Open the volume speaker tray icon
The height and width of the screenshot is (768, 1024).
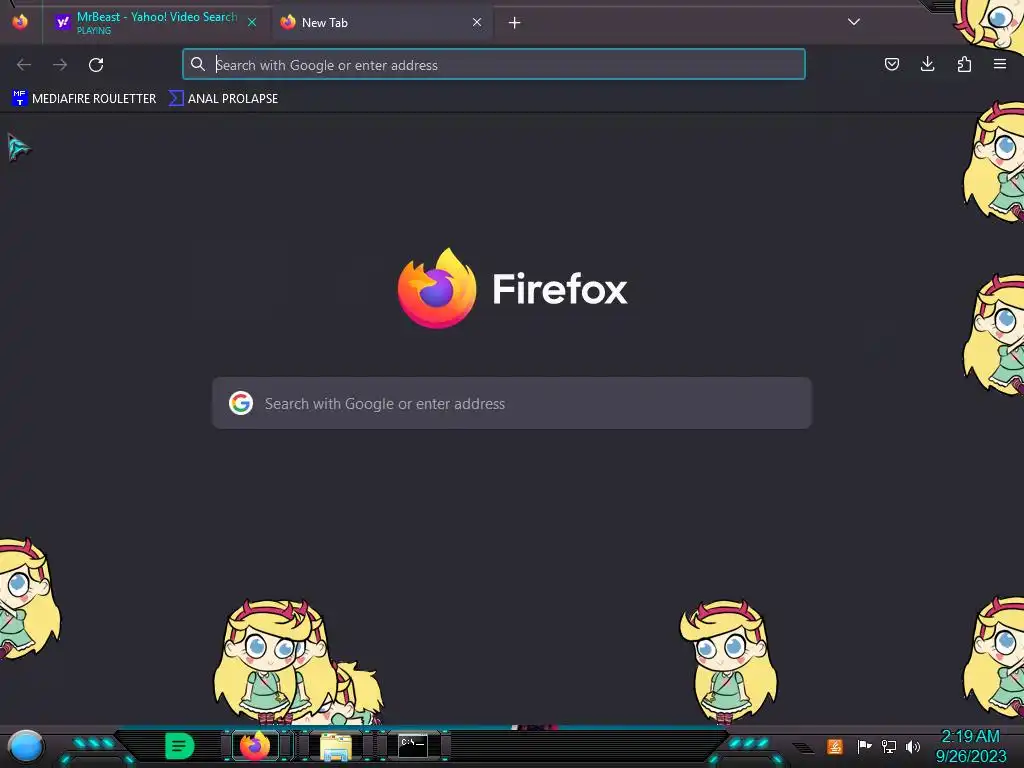coord(913,746)
